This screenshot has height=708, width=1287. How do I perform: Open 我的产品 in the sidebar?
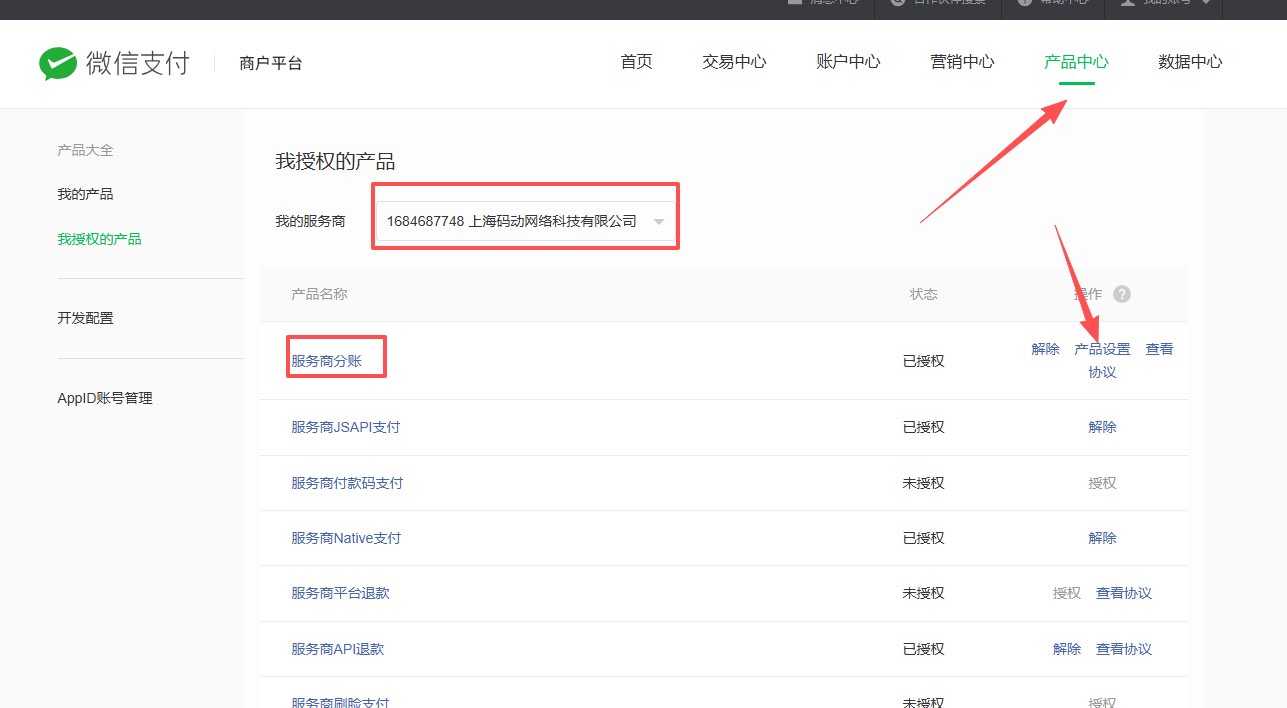[x=85, y=194]
